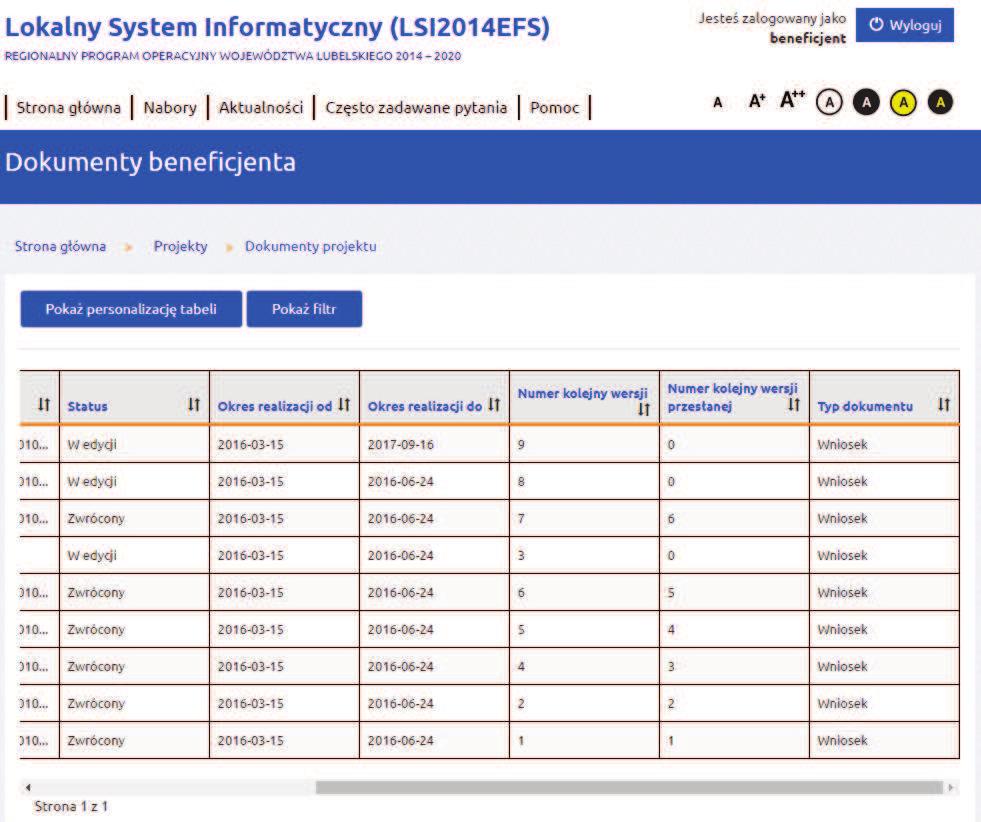Sort by Numer kolejny wersji przesłanej arrows
This screenshot has height=822, width=981.
[x=794, y=405]
